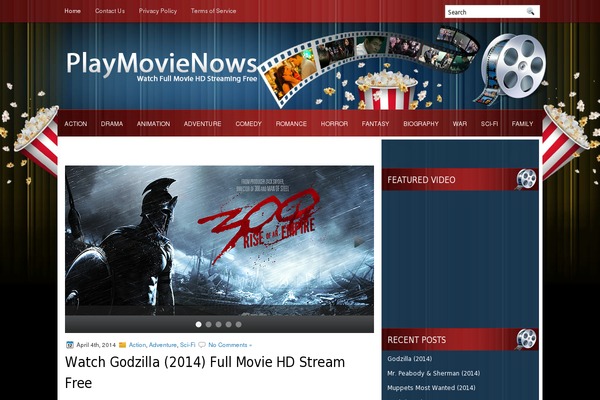Browse the Family category
600x400 pixels.
[522, 124]
